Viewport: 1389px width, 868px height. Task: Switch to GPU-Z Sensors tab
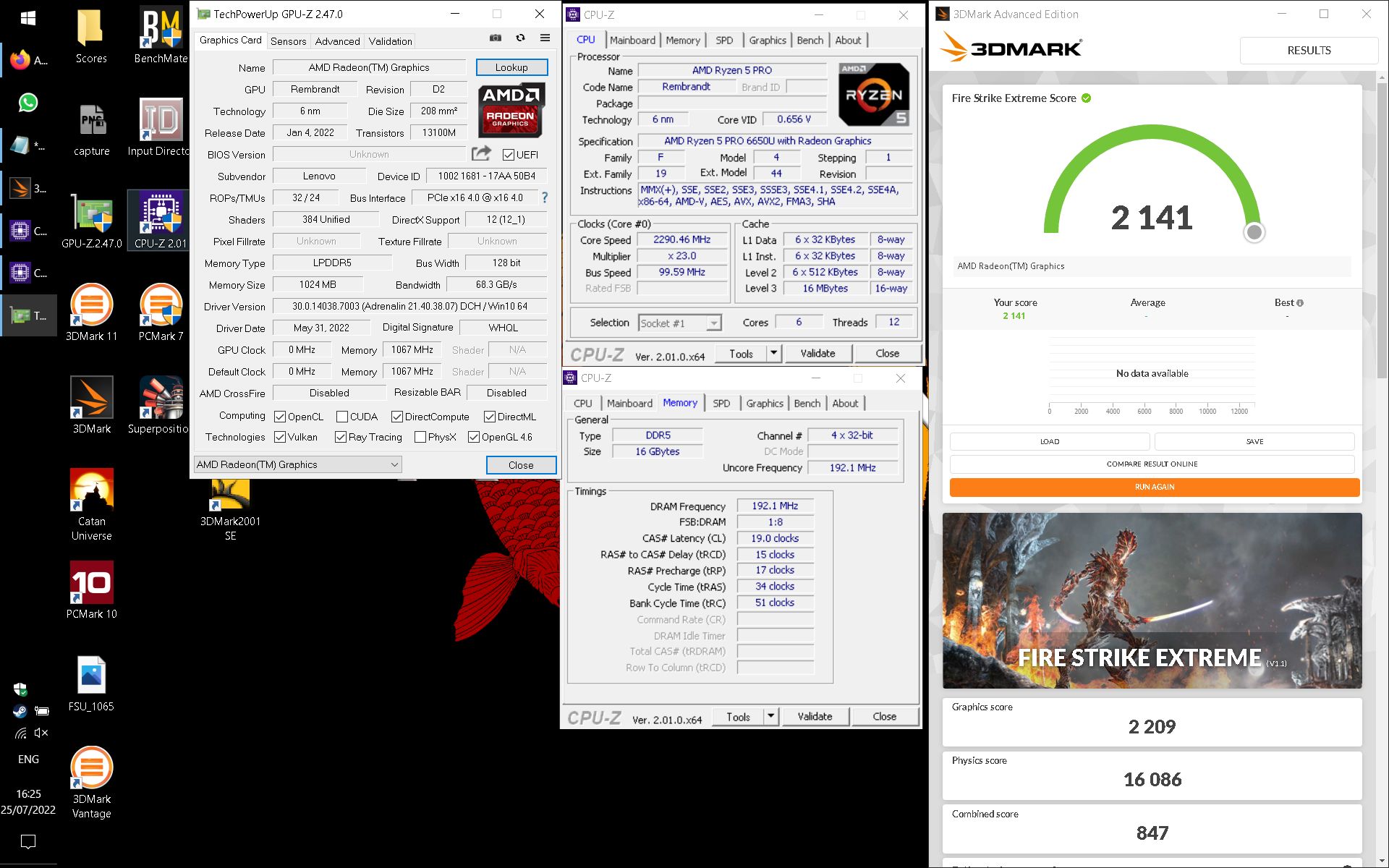tap(289, 41)
